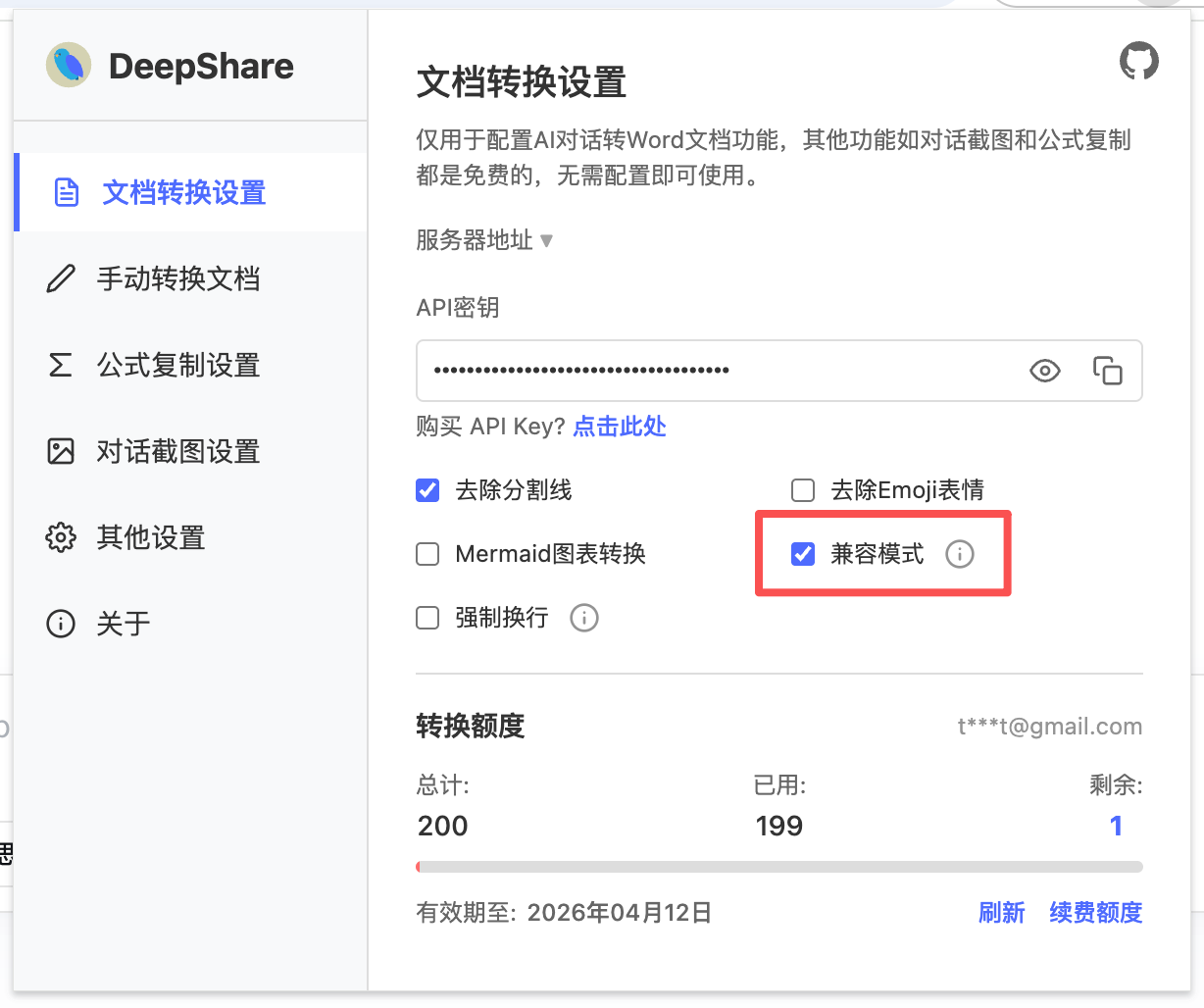Show API key using eye icon

(x=1044, y=371)
